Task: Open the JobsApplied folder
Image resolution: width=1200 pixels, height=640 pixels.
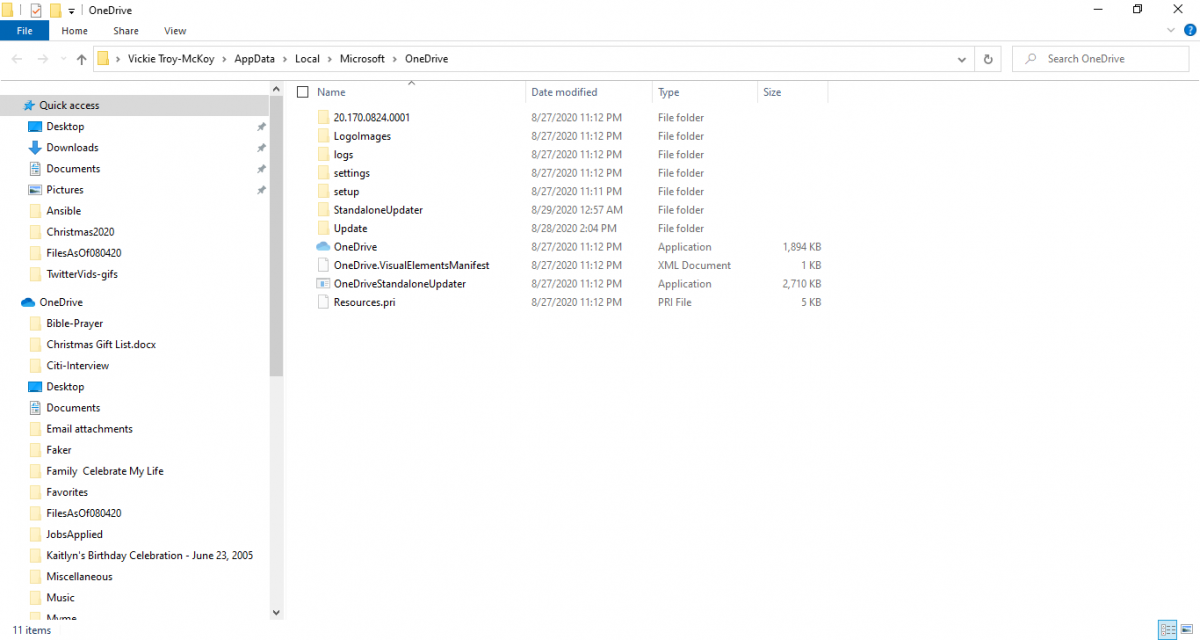Action: pyautogui.click(x=74, y=534)
